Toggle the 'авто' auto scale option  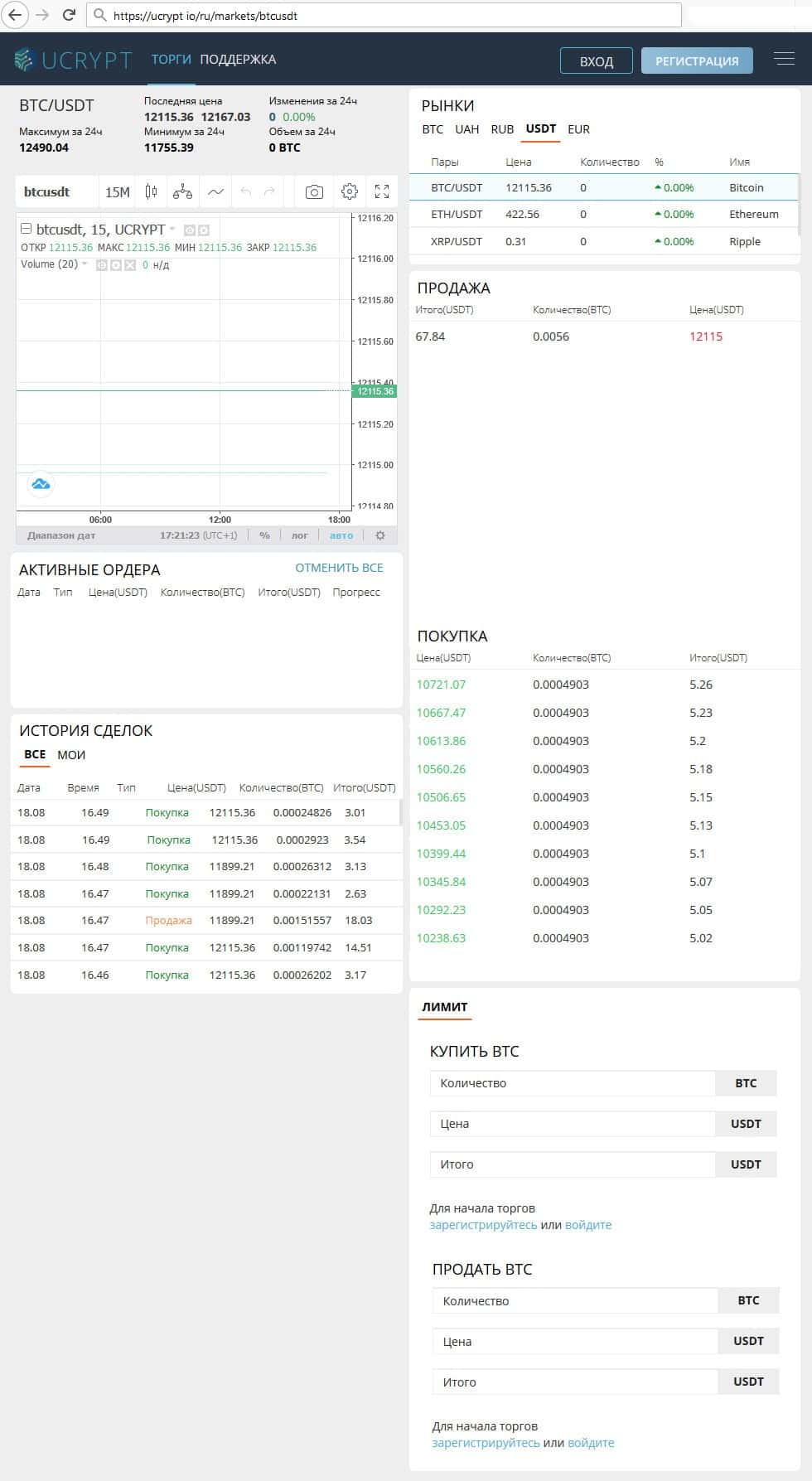click(x=341, y=535)
